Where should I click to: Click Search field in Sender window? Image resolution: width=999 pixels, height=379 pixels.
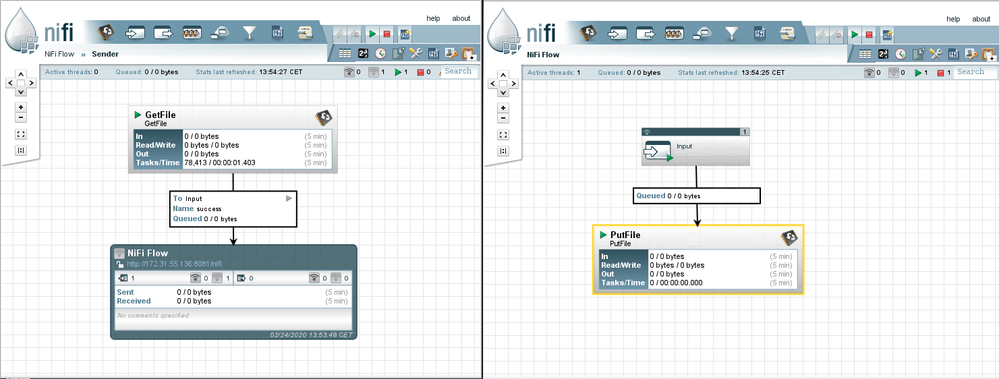coord(458,71)
